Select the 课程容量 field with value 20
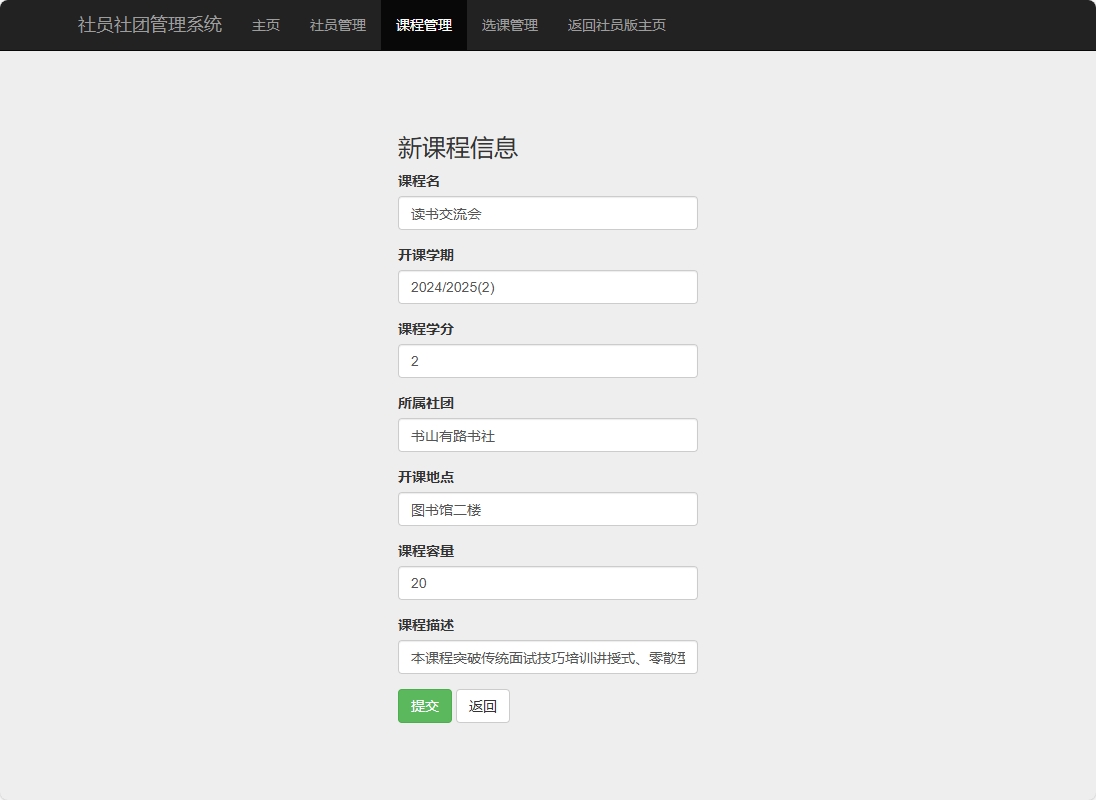The image size is (1096, 800). click(547, 583)
